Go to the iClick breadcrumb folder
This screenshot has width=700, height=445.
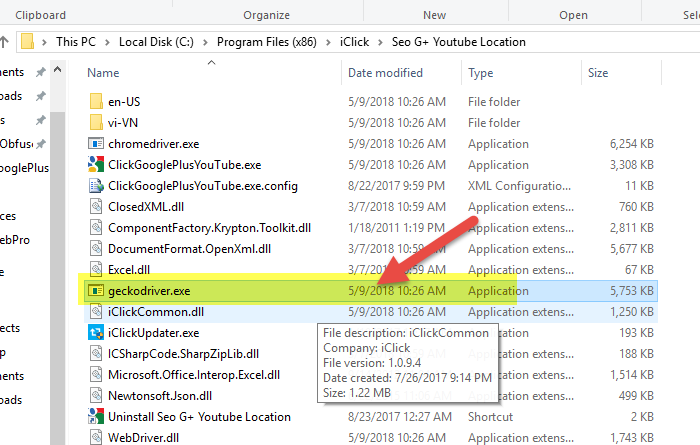[354, 42]
